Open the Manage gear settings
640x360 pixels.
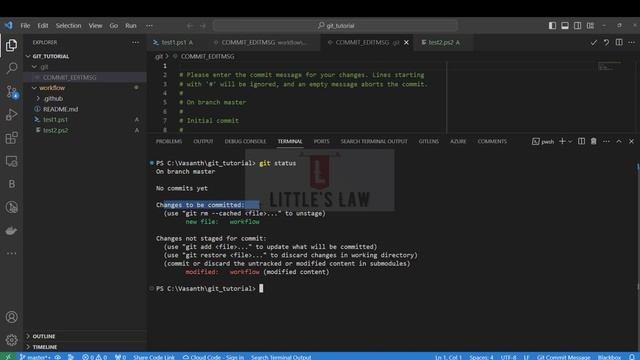[x=11, y=340]
